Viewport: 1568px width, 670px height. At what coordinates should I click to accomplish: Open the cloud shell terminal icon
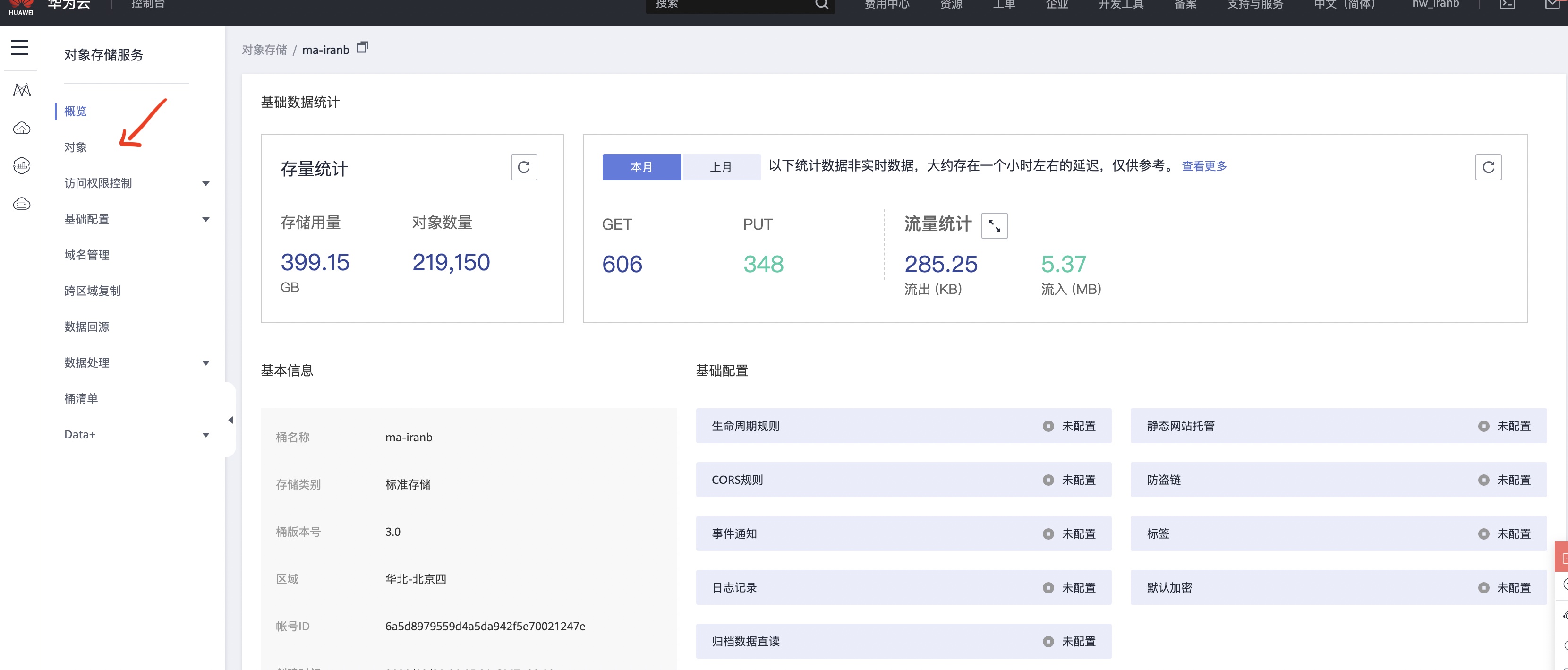pos(1507,4)
